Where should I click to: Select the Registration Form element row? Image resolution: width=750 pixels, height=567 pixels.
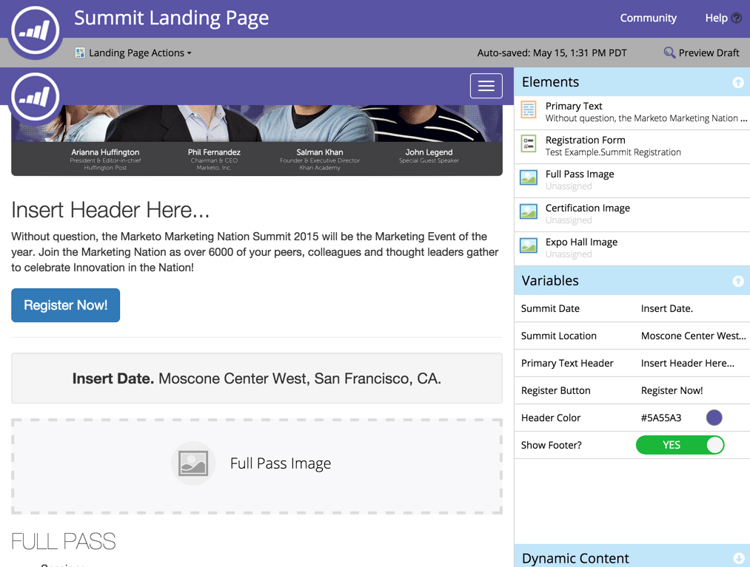pyautogui.click(x=632, y=146)
